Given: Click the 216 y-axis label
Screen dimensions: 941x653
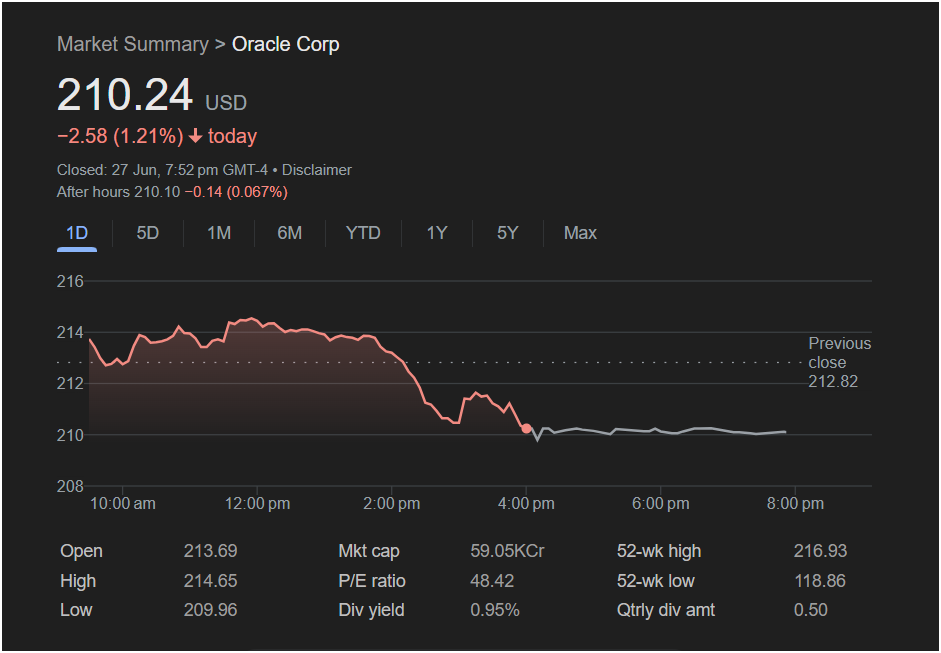Looking at the screenshot, I should click(70, 281).
